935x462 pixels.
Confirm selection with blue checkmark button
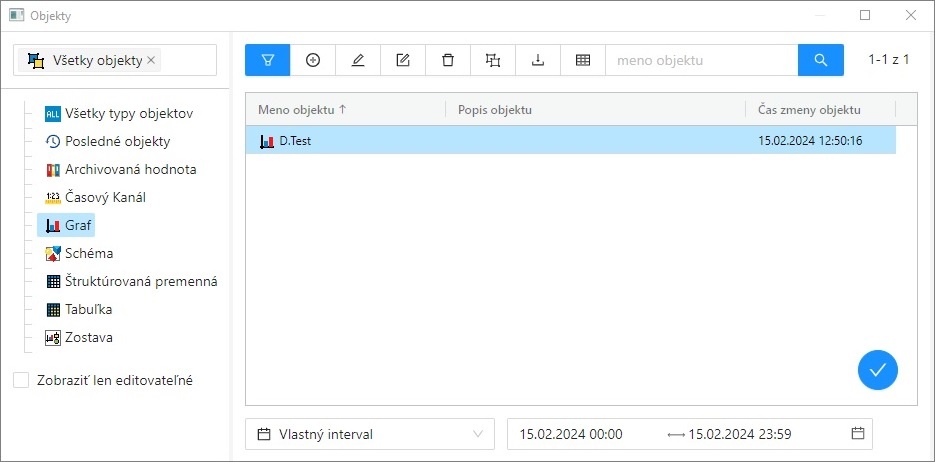click(877, 370)
